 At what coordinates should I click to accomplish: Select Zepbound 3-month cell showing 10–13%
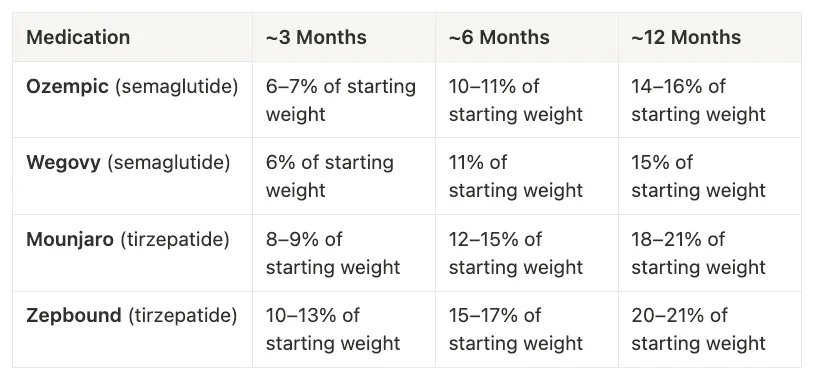pos(333,329)
